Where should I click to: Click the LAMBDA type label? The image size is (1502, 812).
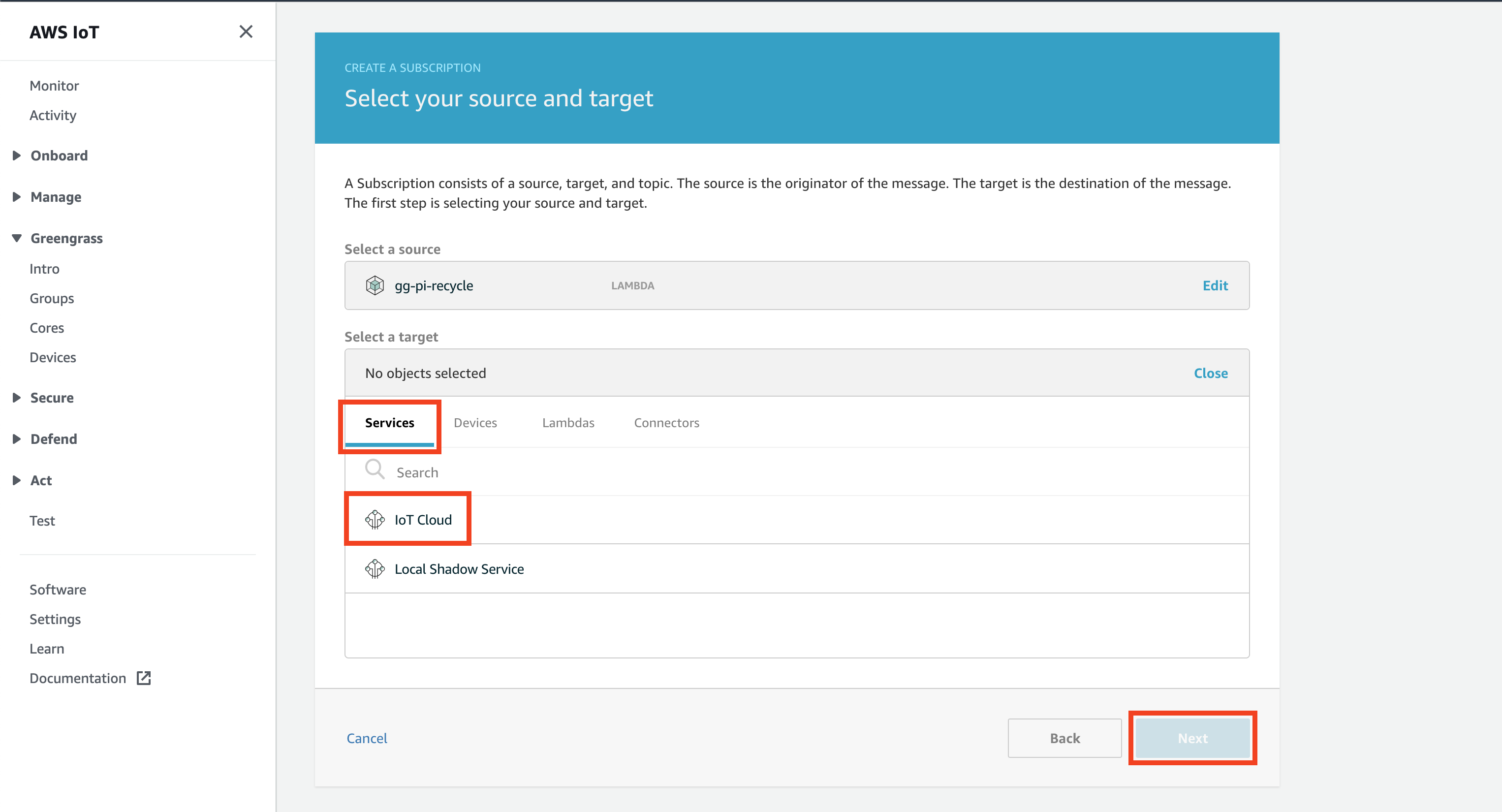632,285
